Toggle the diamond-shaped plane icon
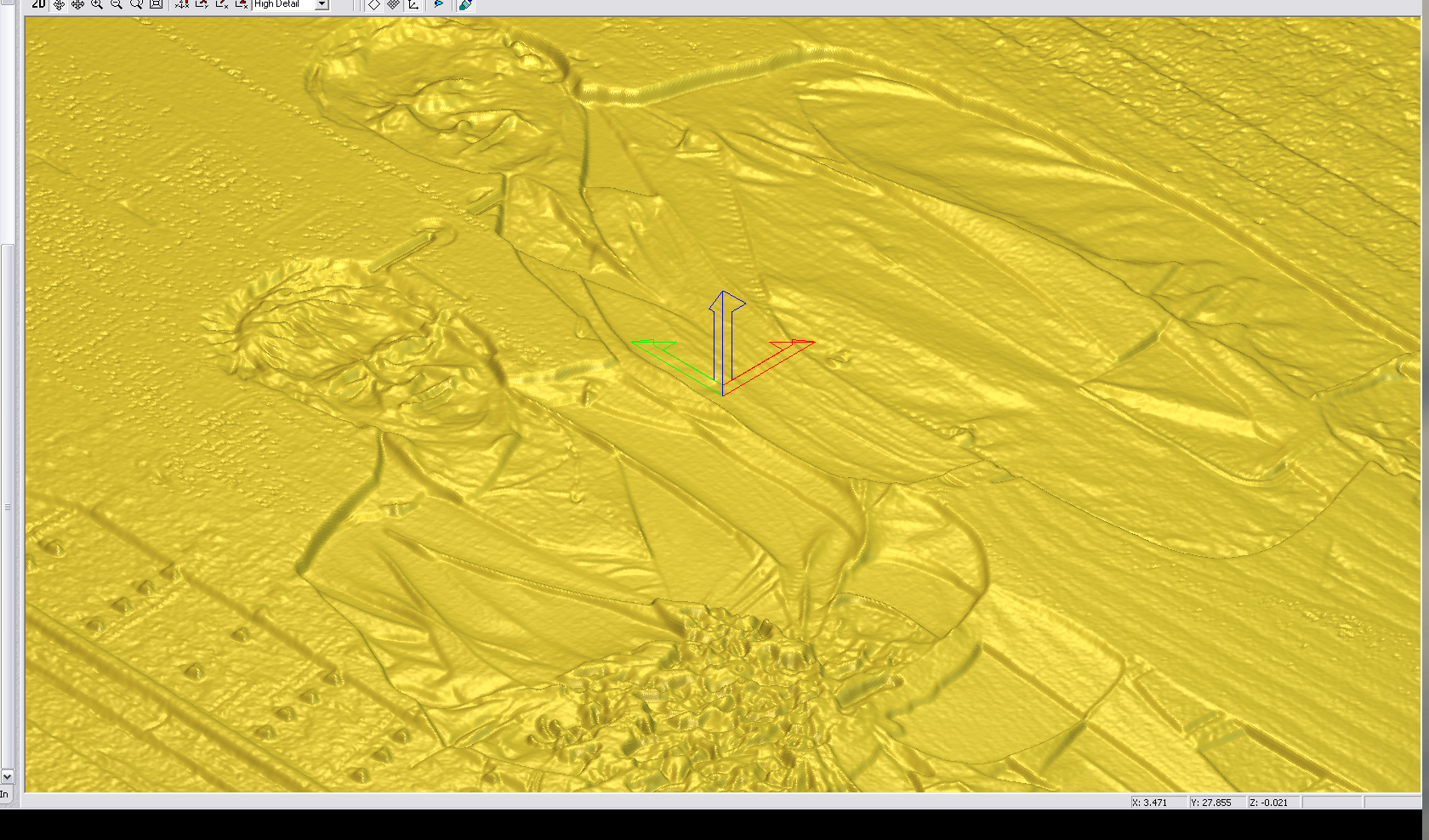Image resolution: width=1429 pixels, height=840 pixels. tap(373, 4)
